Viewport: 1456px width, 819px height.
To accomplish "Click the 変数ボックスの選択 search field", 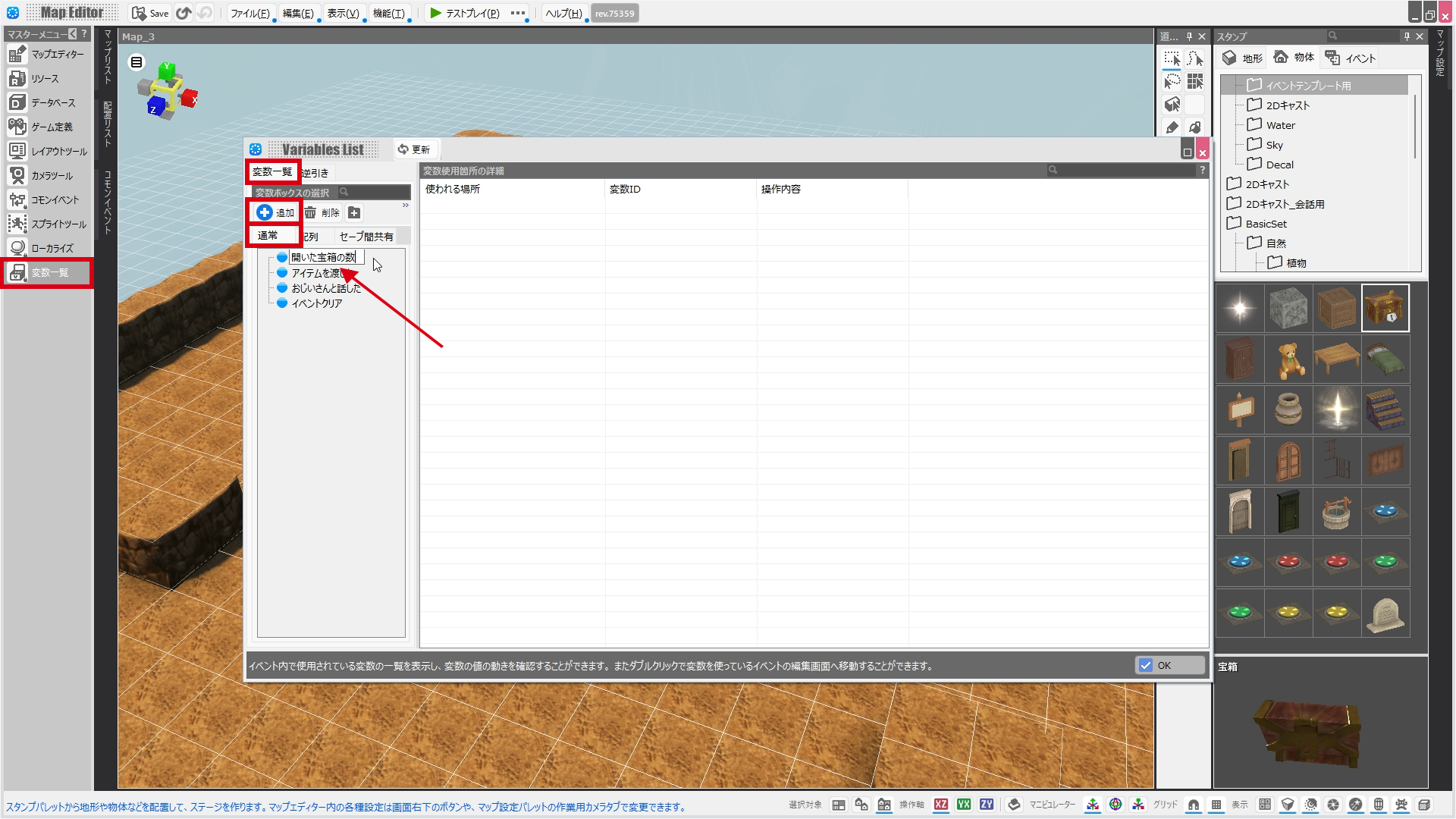I will pyautogui.click(x=375, y=193).
